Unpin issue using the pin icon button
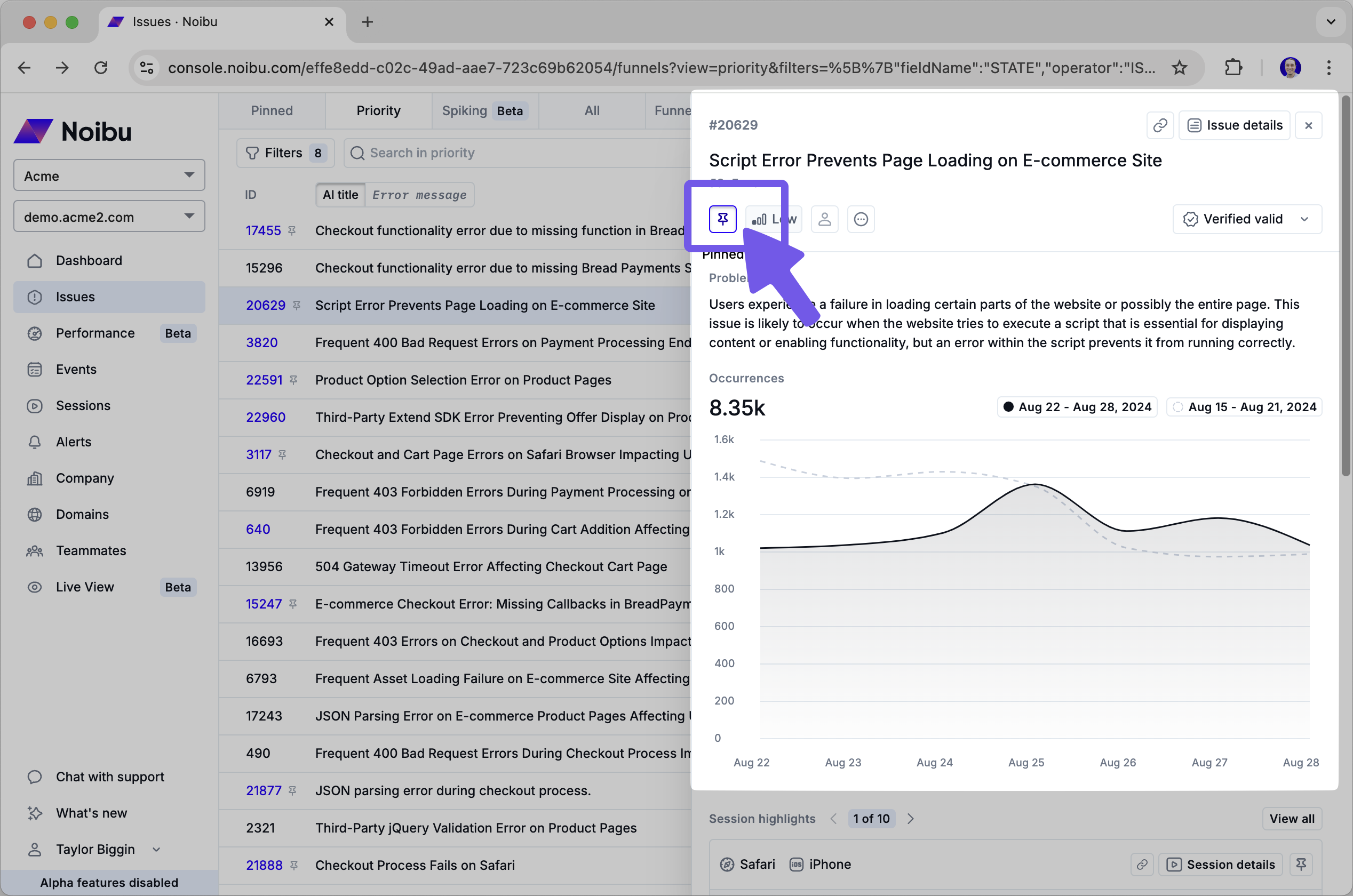Screen dimensions: 1353x896 coord(722,219)
